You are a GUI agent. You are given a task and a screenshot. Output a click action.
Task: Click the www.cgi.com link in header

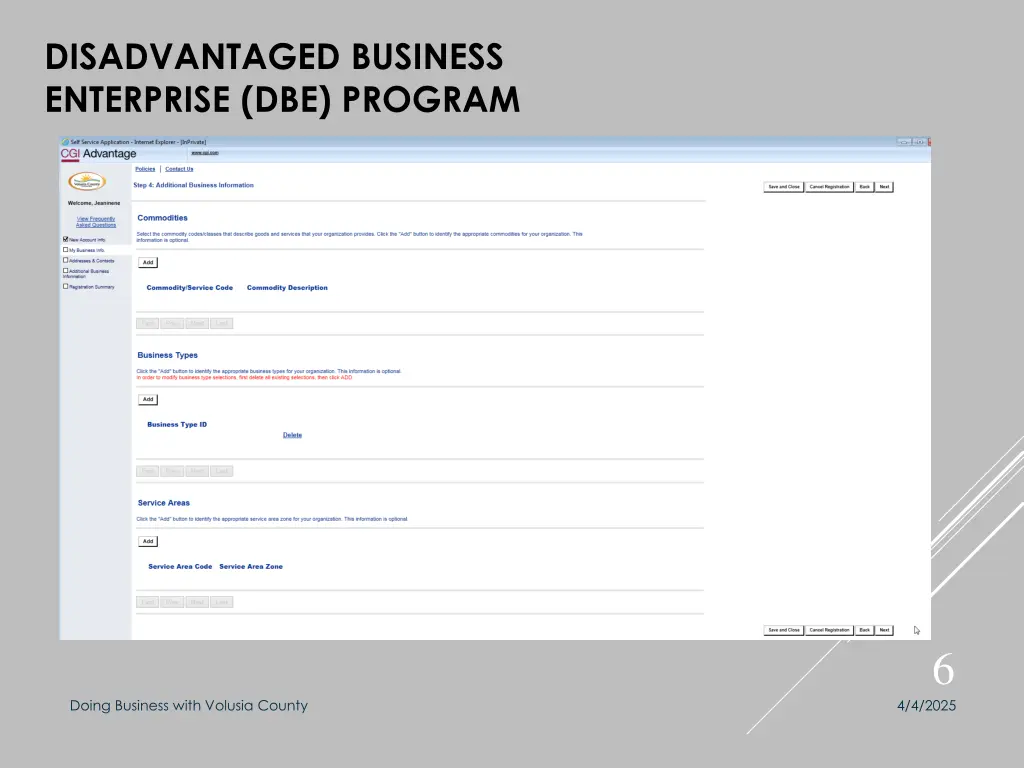tap(205, 153)
